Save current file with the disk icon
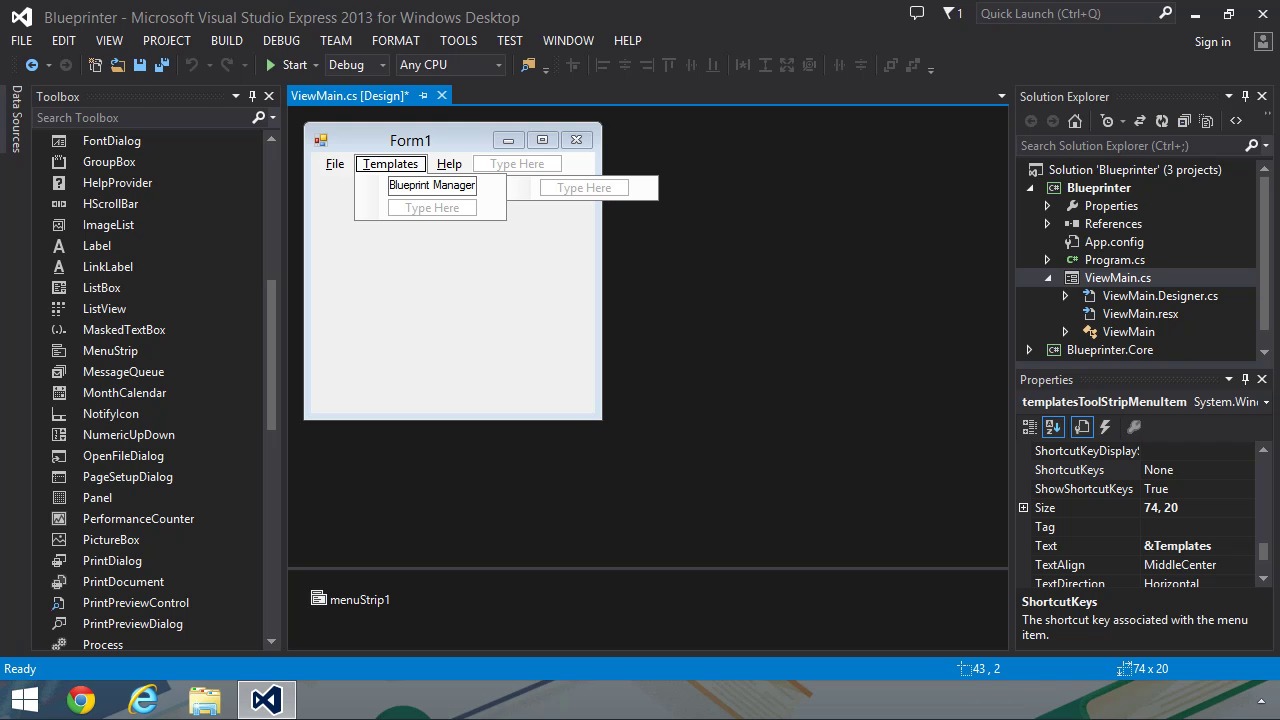This screenshot has height=720, width=1280. click(140, 65)
